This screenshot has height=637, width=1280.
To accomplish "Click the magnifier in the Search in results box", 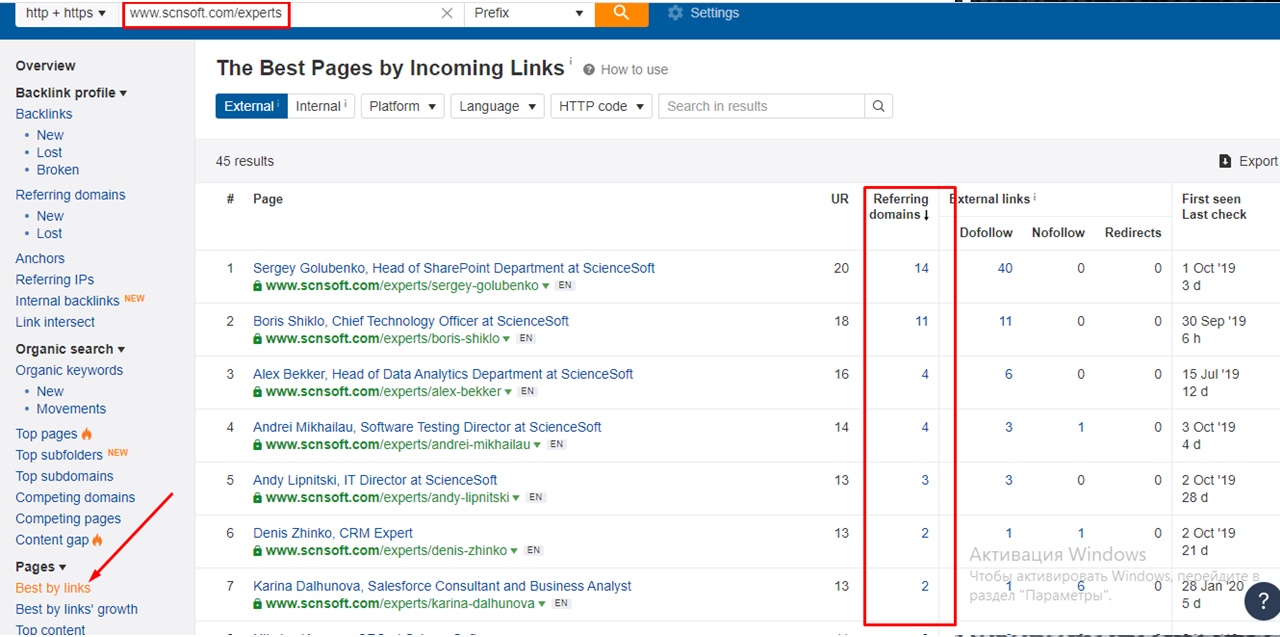I will tap(877, 105).
